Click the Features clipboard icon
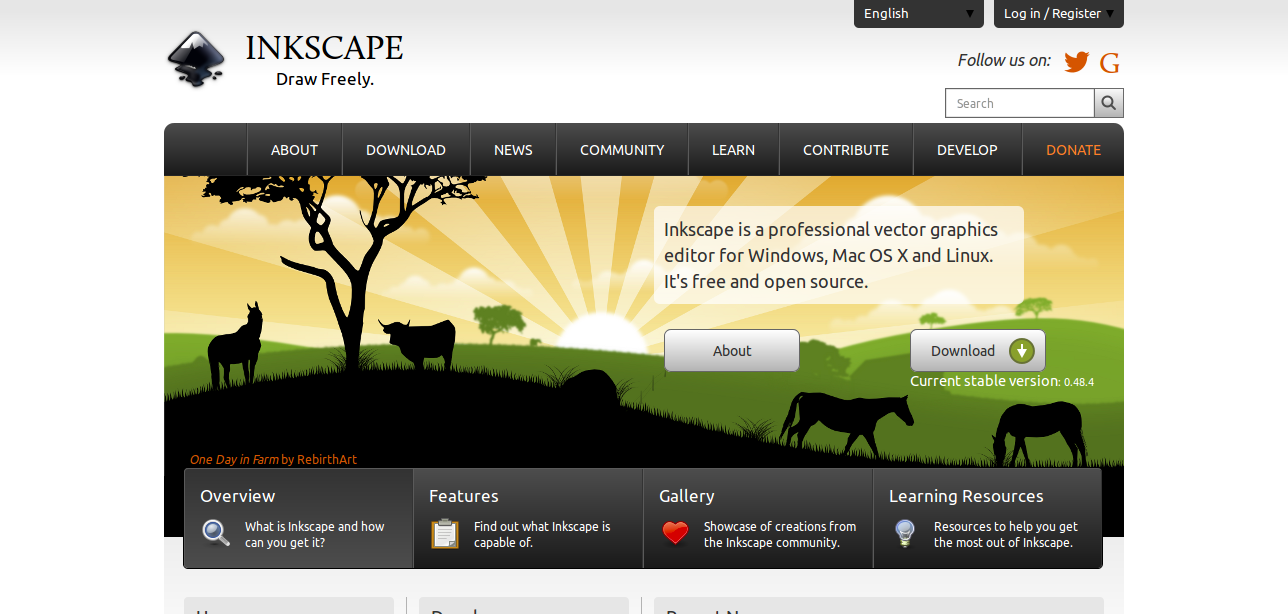 pyautogui.click(x=445, y=533)
